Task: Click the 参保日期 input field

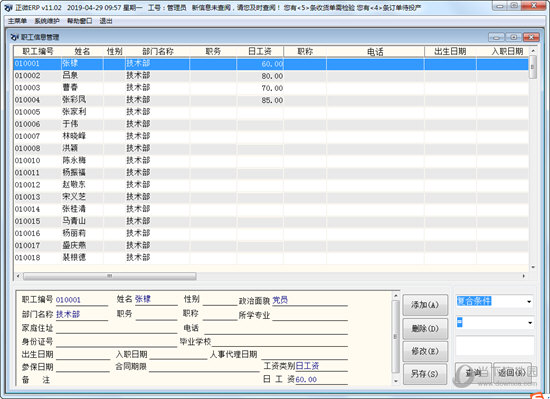Action: click(83, 367)
